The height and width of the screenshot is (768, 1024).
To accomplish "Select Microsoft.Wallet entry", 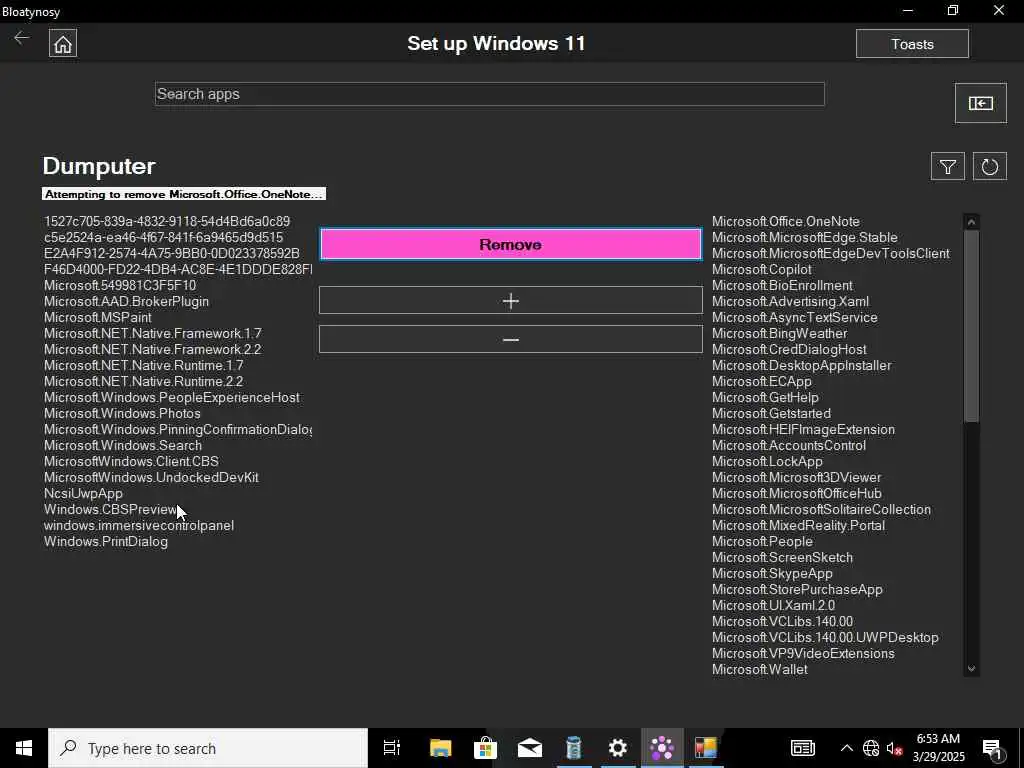I will pyautogui.click(x=760, y=669).
